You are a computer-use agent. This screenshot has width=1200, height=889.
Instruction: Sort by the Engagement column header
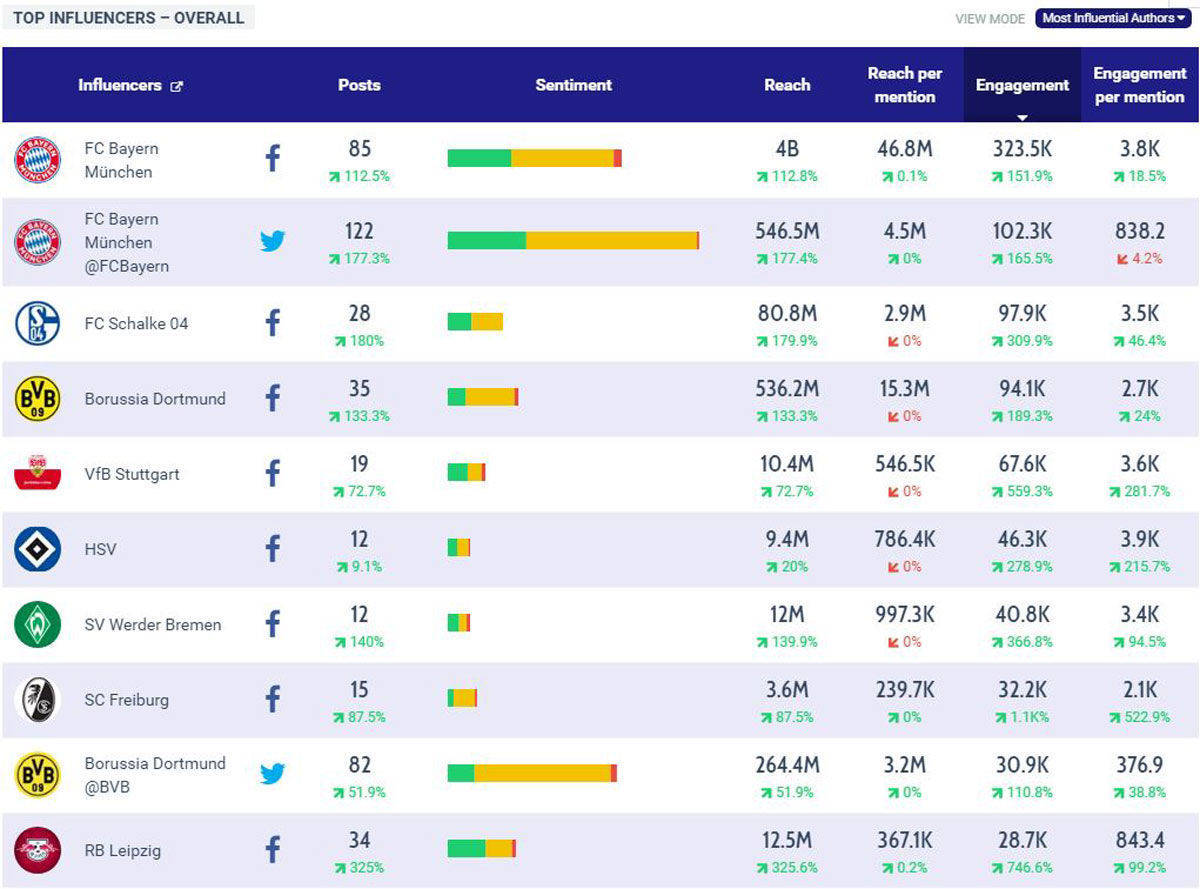click(1022, 86)
